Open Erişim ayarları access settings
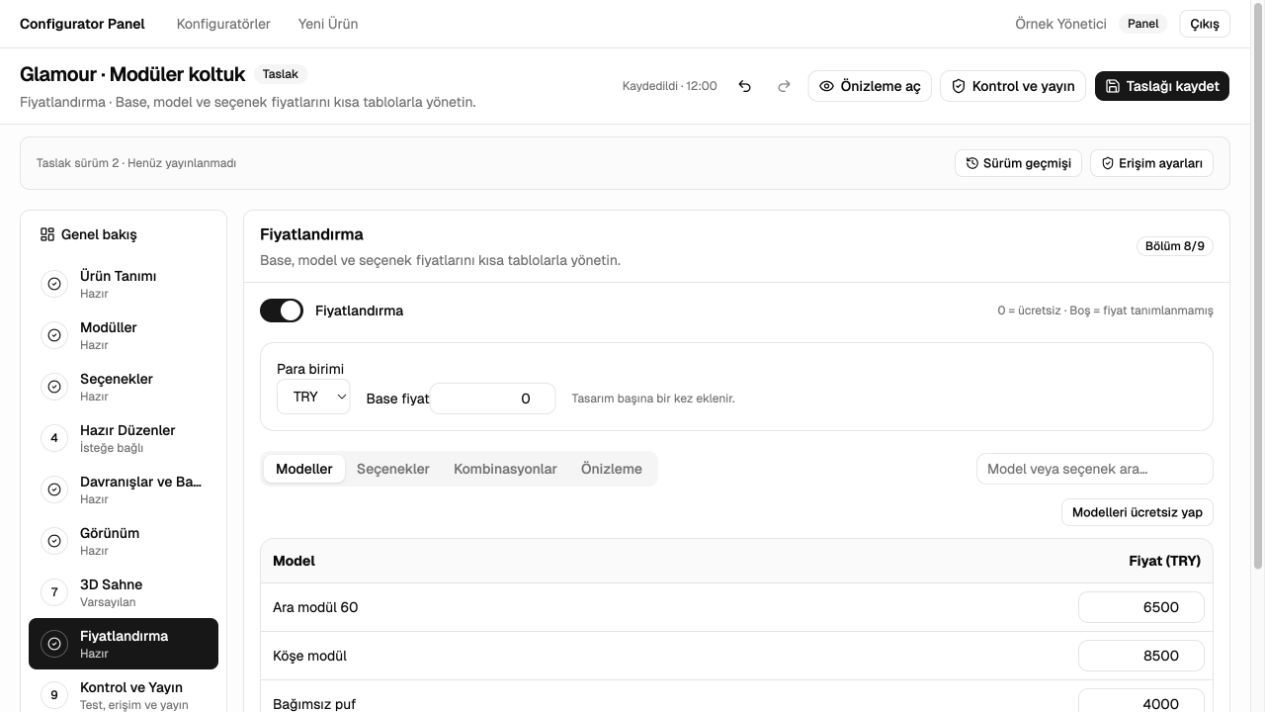 point(1152,163)
